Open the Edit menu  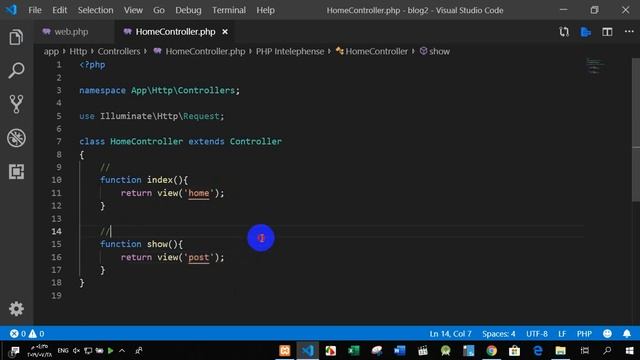point(60,10)
